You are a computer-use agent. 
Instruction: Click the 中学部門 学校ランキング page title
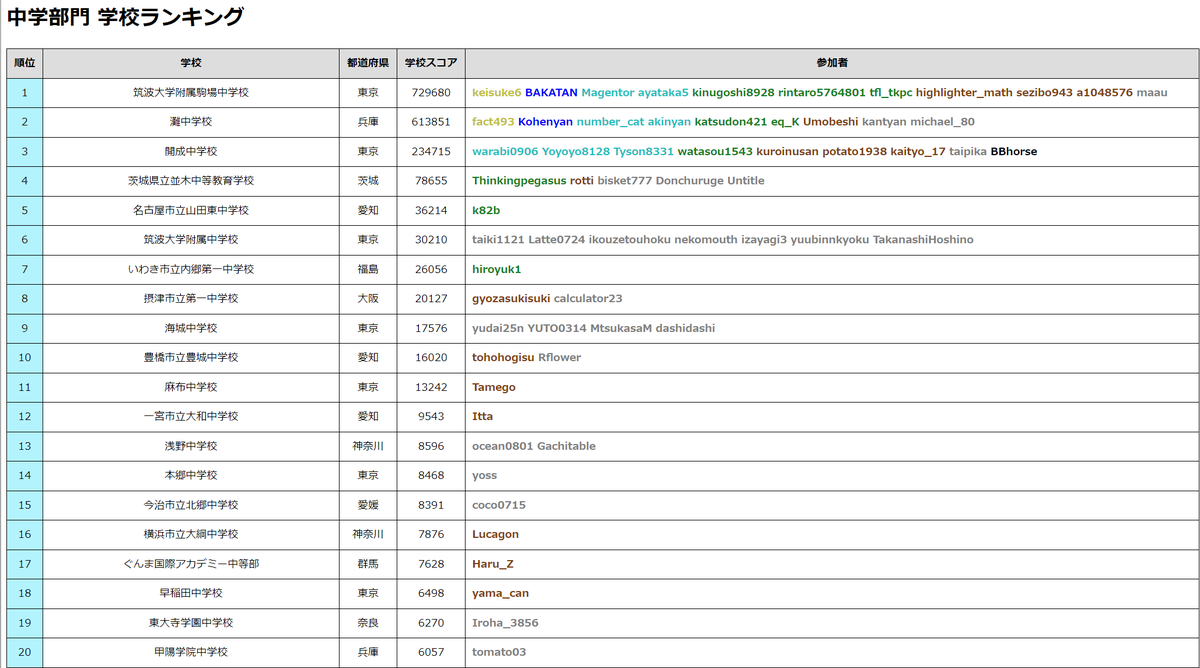coord(125,16)
